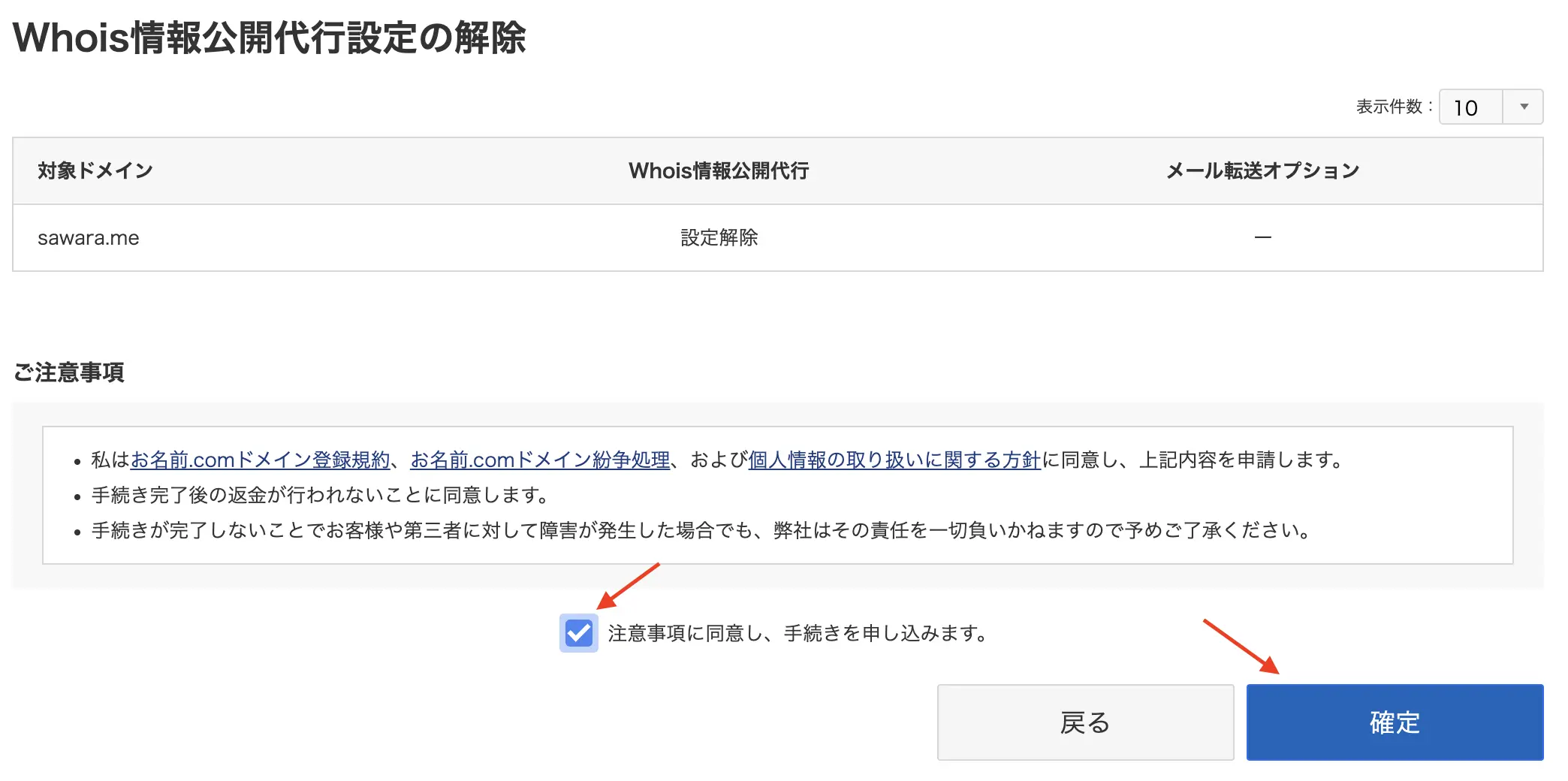Click the blue 確定 confirm button
The image size is (1568, 781).
click(1395, 722)
